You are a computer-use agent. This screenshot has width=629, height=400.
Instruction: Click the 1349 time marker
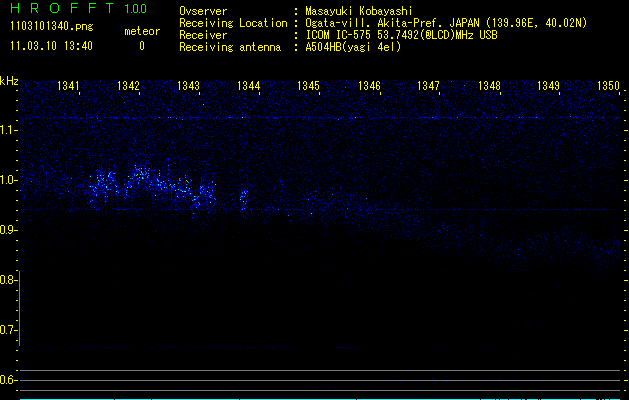pyautogui.click(x=548, y=86)
